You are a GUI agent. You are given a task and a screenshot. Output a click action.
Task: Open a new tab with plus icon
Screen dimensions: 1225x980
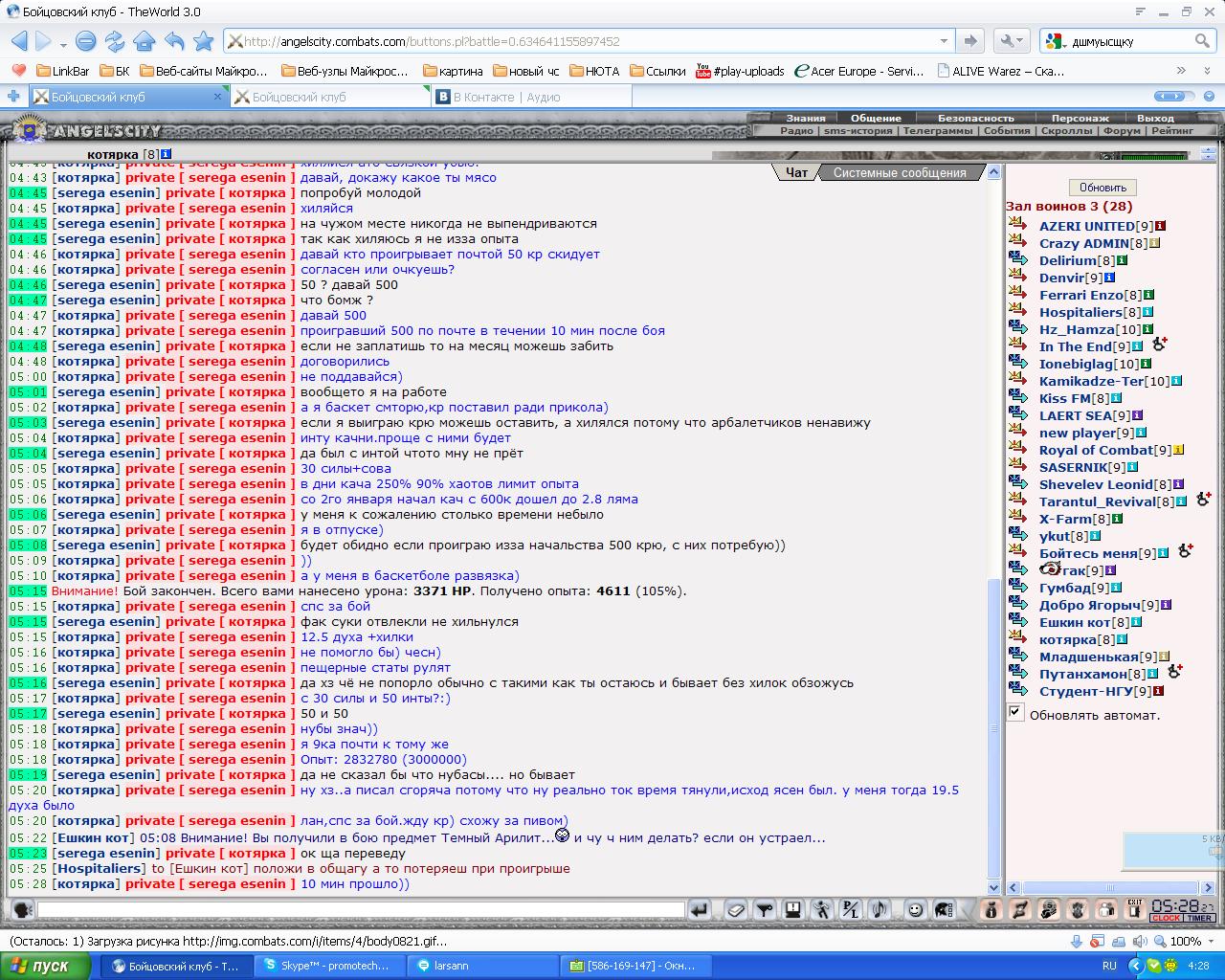[x=13, y=96]
